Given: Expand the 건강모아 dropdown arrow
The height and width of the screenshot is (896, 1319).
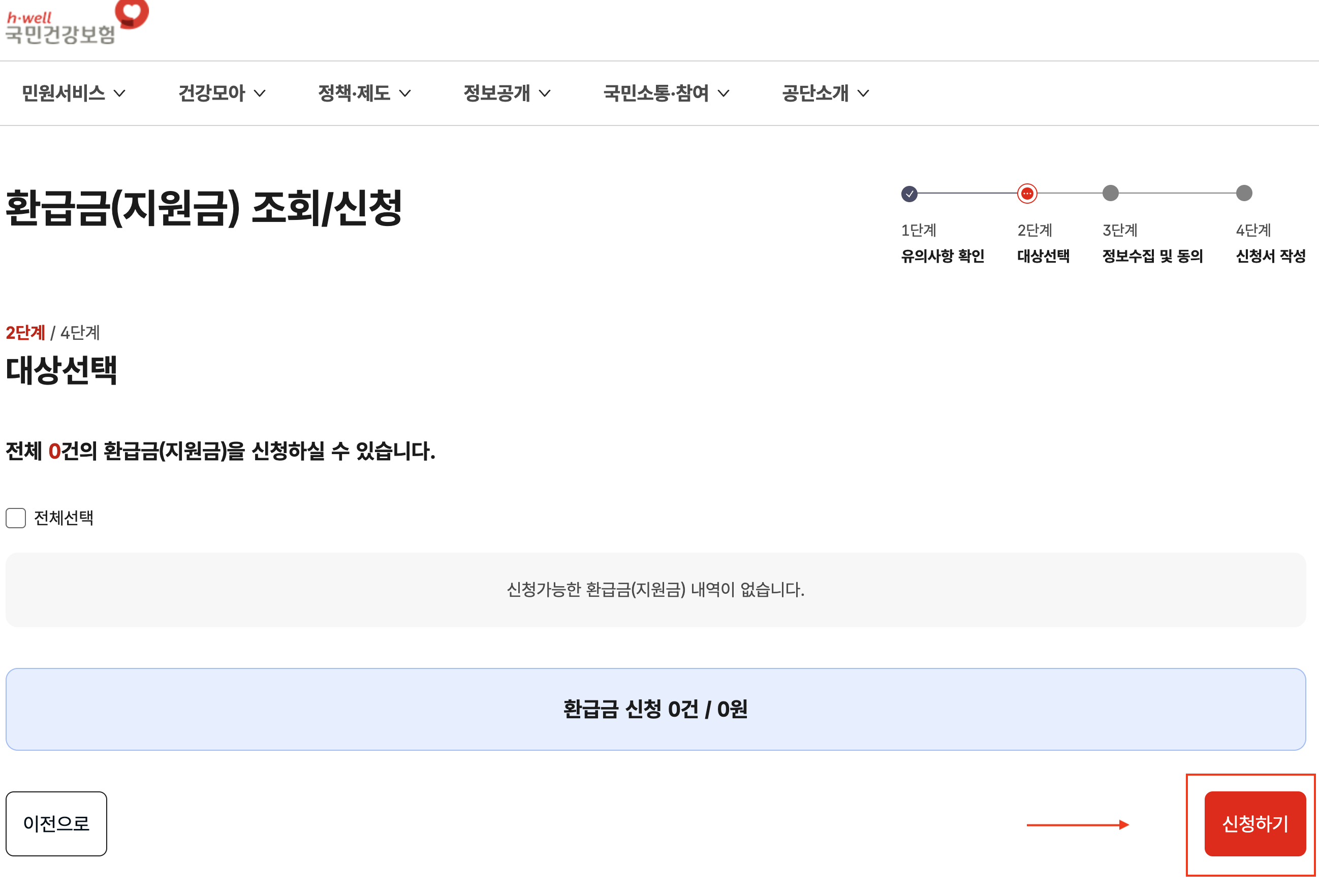Looking at the screenshot, I should (x=259, y=93).
